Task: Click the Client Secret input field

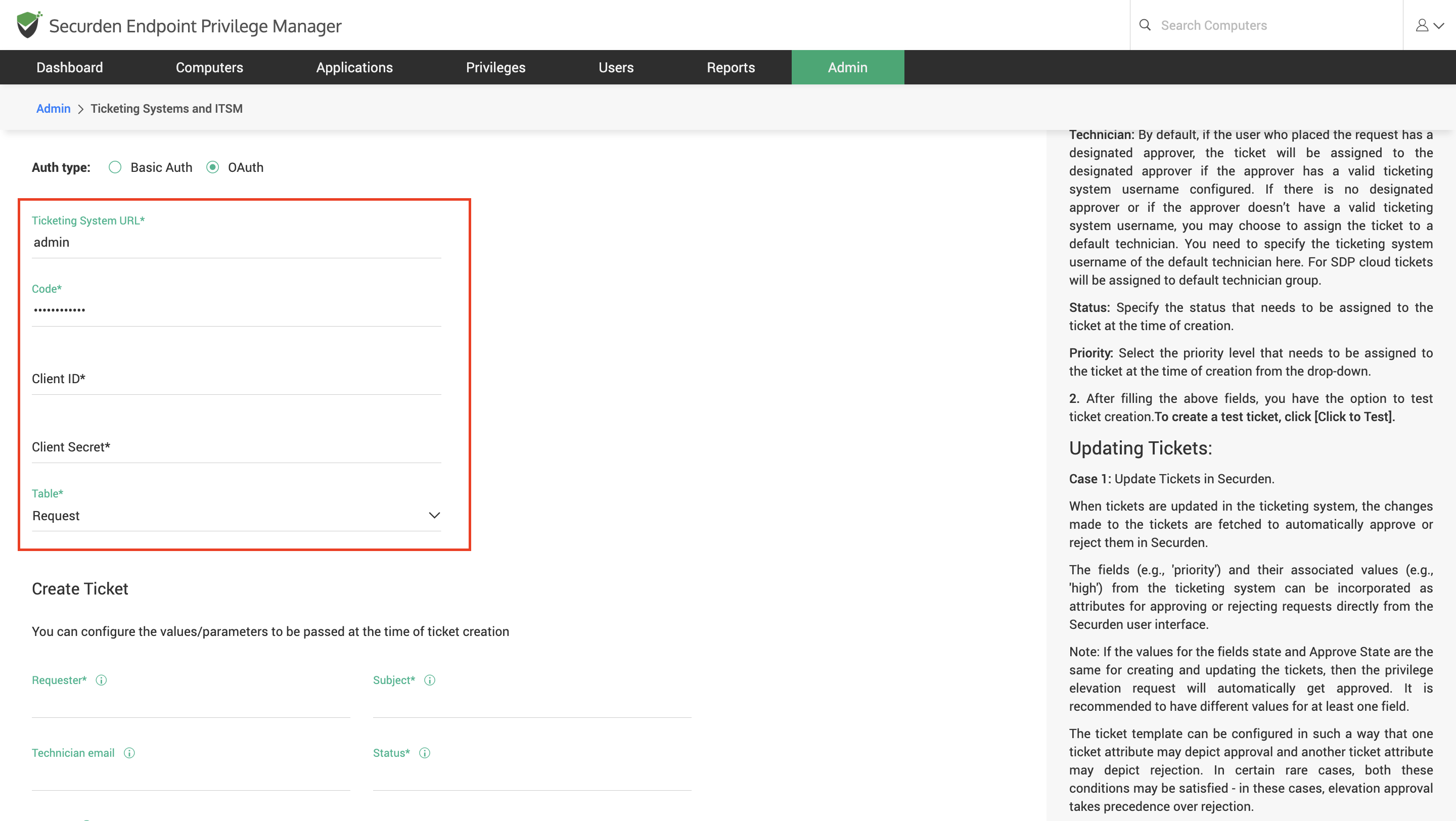Action: coord(236,447)
